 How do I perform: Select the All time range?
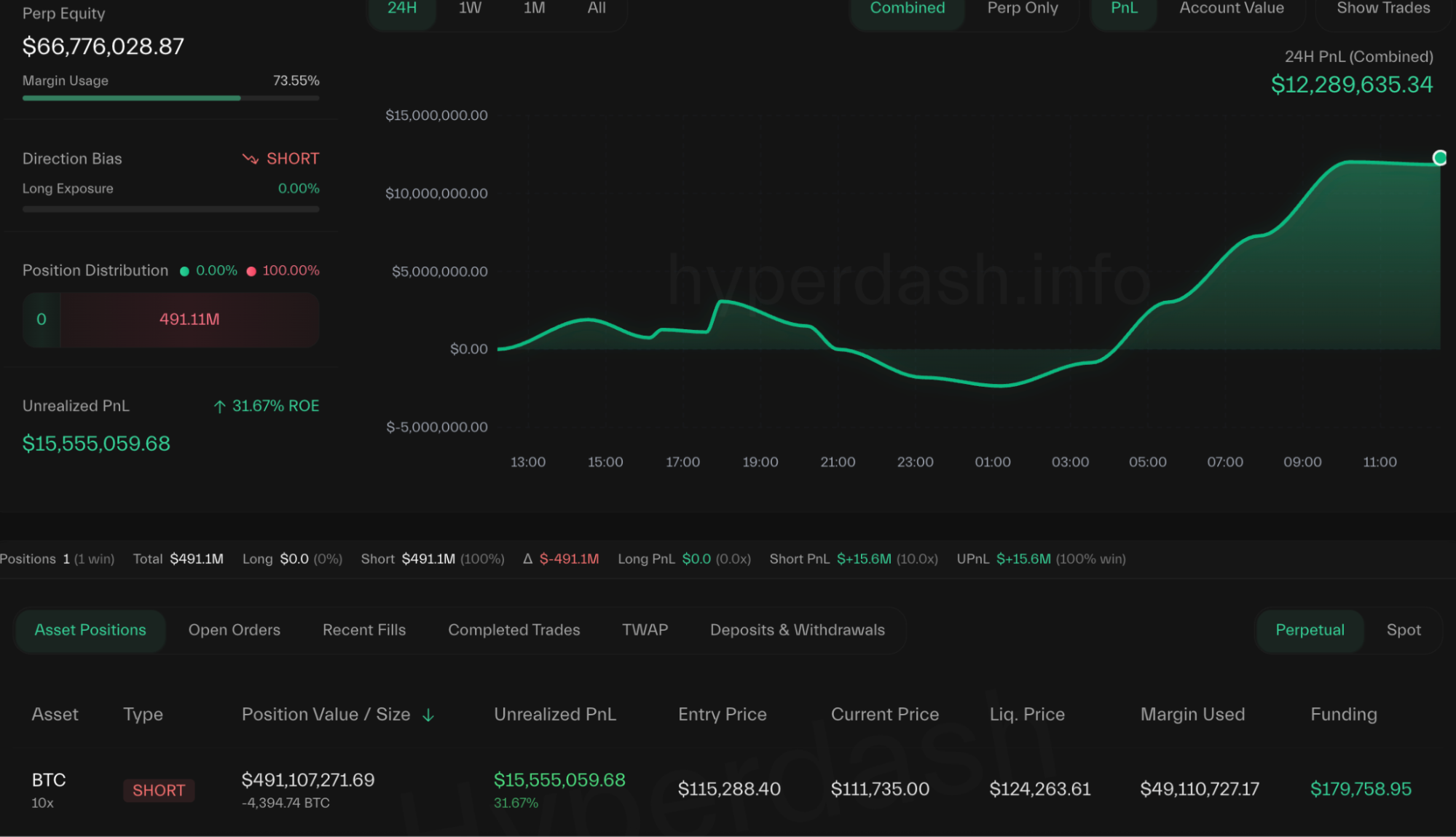tap(597, 9)
